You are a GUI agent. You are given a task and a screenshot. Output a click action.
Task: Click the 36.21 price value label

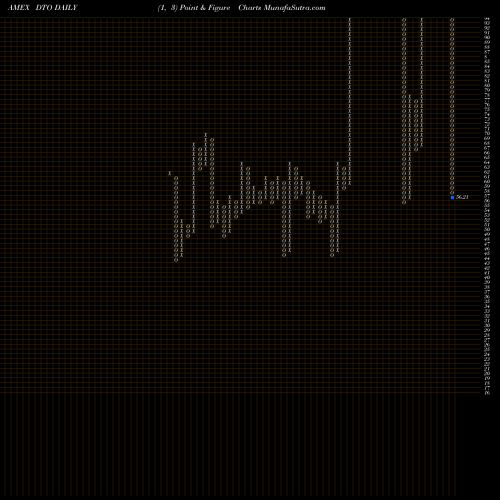tap(462, 197)
